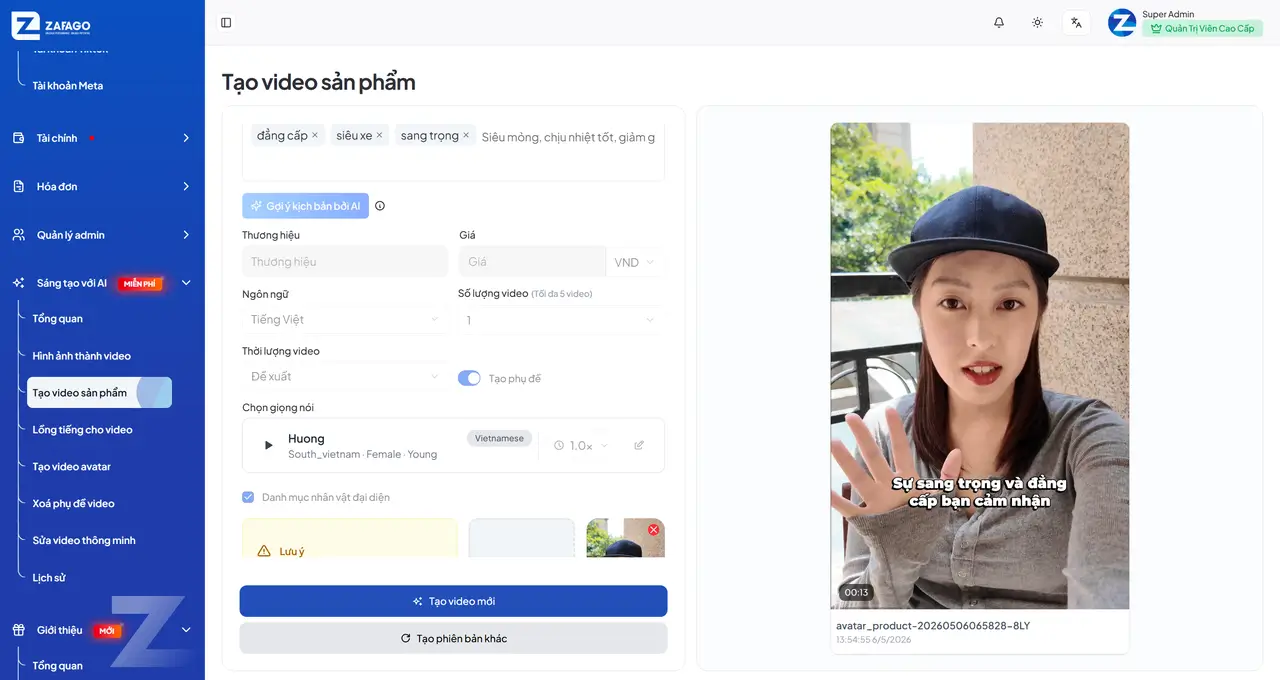
Task: Click the 00:13 duration badge
Action: (x=856, y=592)
